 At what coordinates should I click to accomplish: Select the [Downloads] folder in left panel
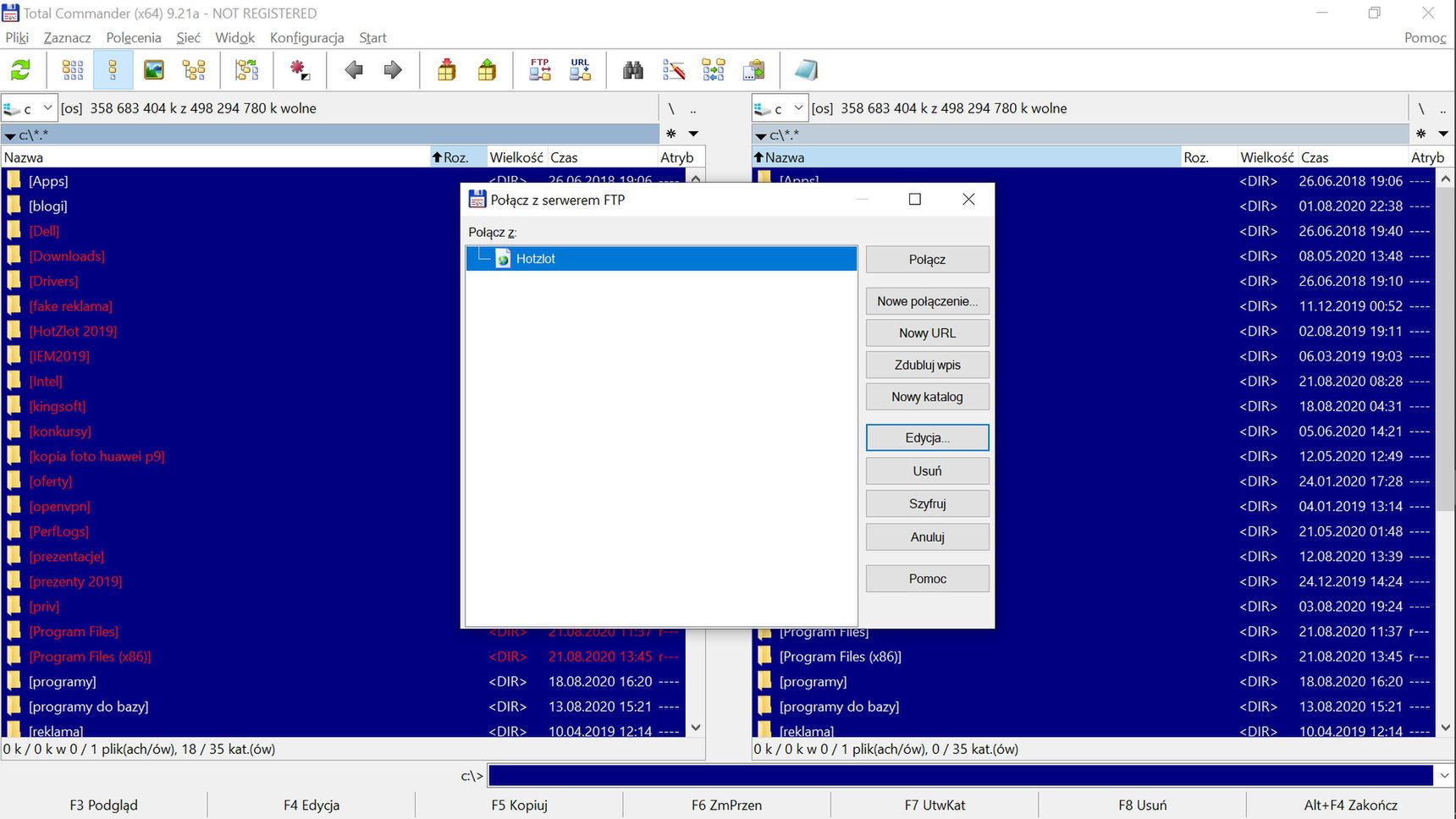pyautogui.click(x=67, y=256)
